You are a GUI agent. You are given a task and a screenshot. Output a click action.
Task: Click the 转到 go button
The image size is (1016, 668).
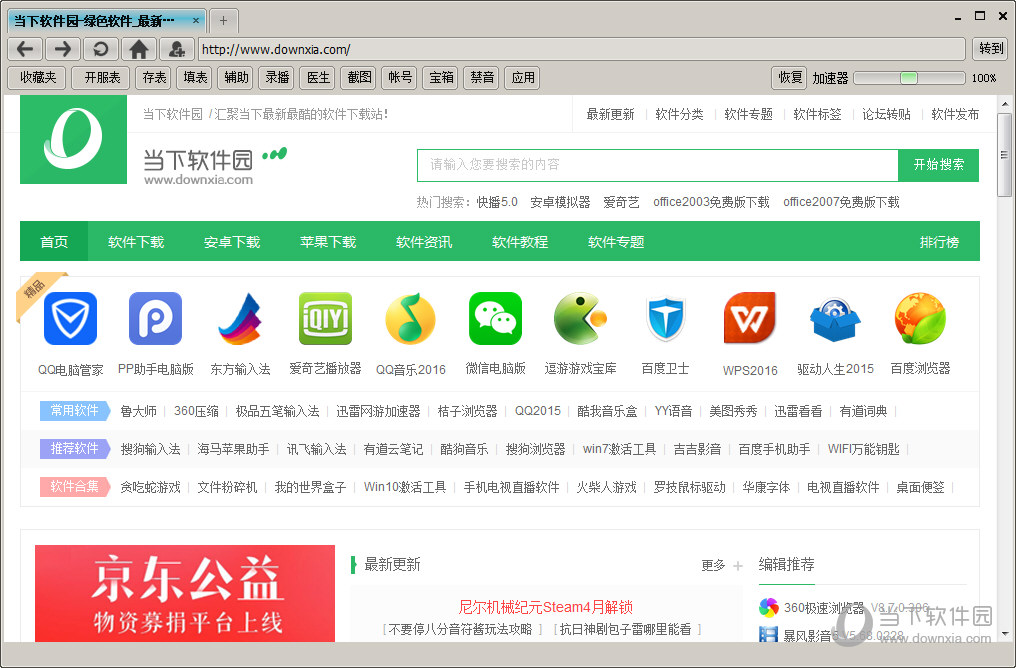point(989,48)
